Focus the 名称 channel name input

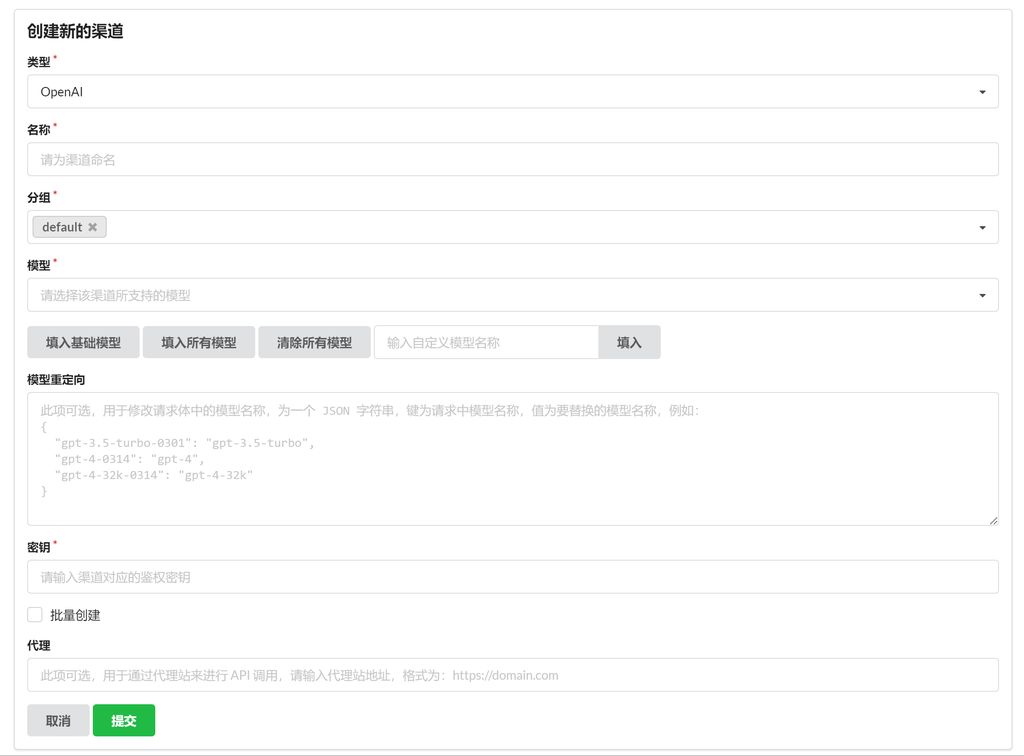click(512, 159)
